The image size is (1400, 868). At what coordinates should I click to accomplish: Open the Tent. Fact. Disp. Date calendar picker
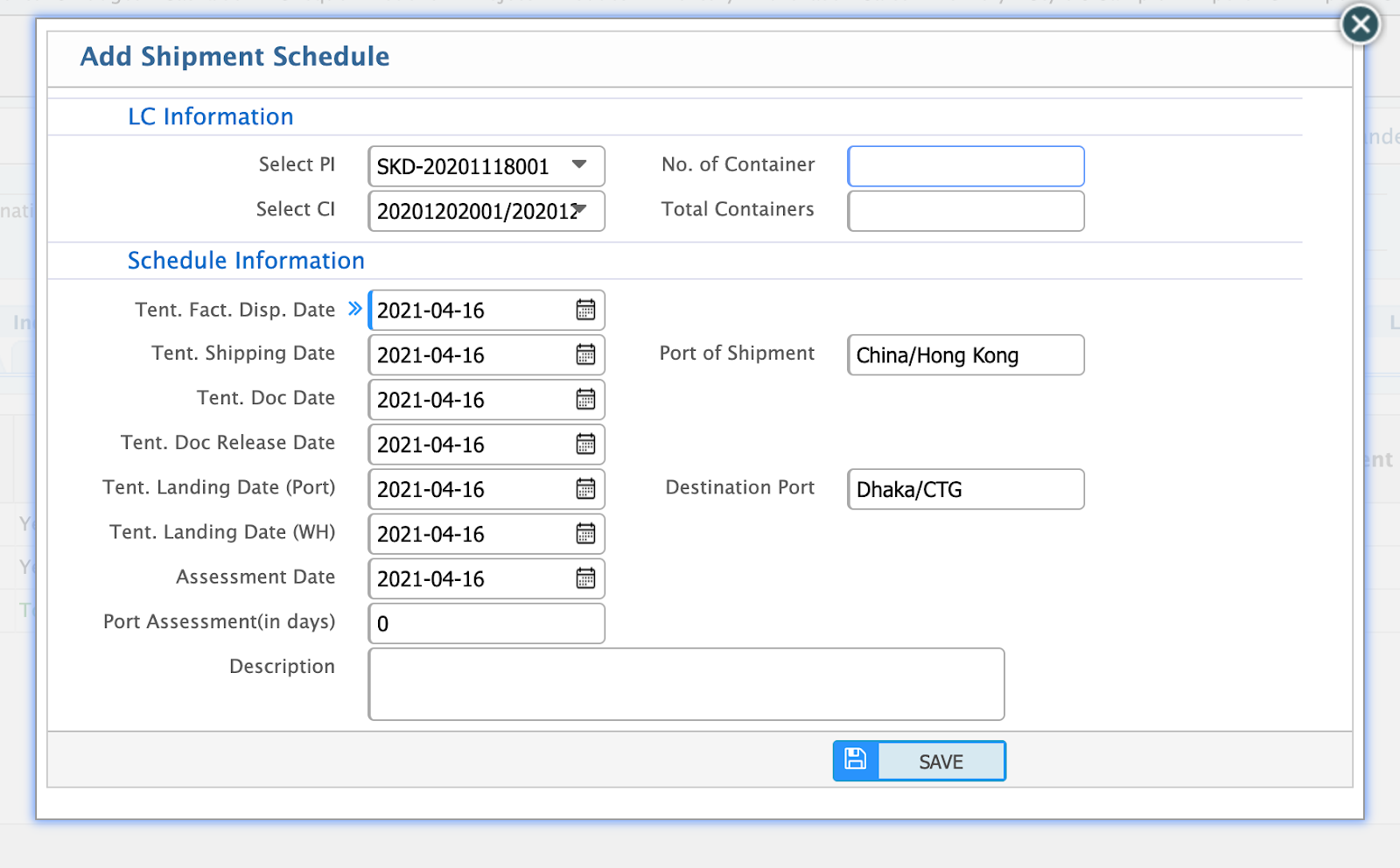pos(585,310)
